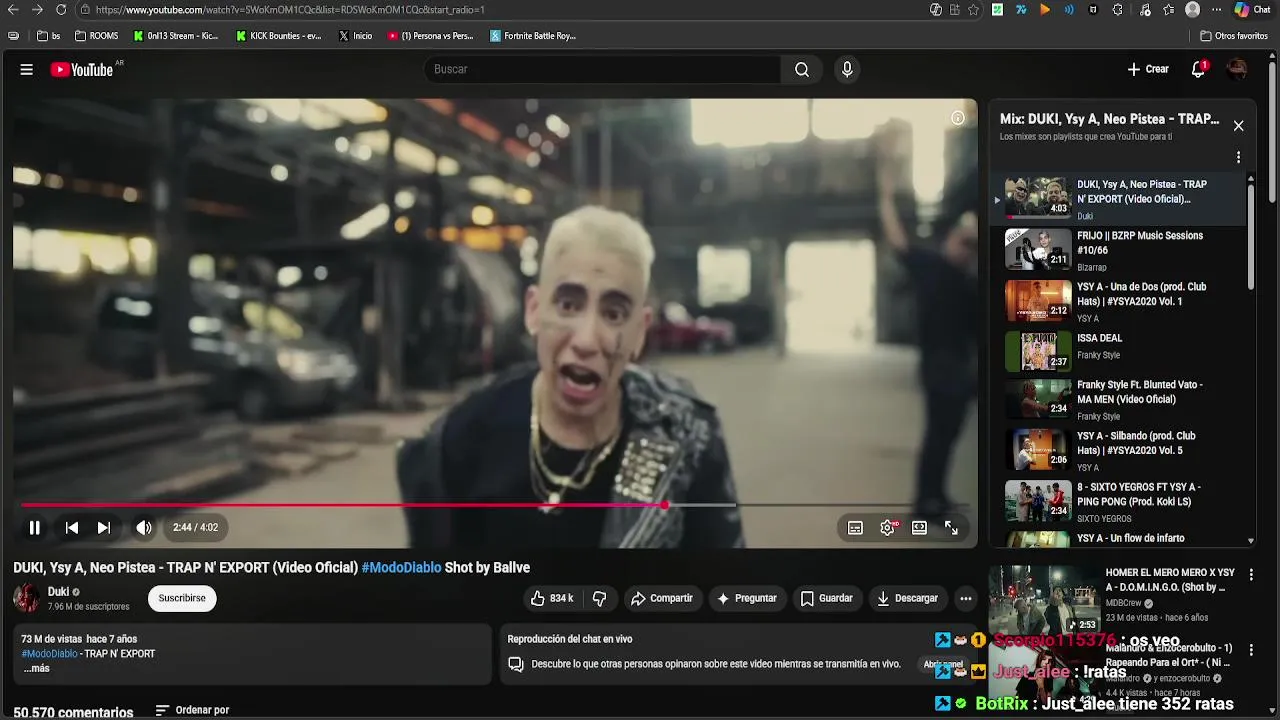
Task: Dislike the video
Action: pyautogui.click(x=599, y=598)
